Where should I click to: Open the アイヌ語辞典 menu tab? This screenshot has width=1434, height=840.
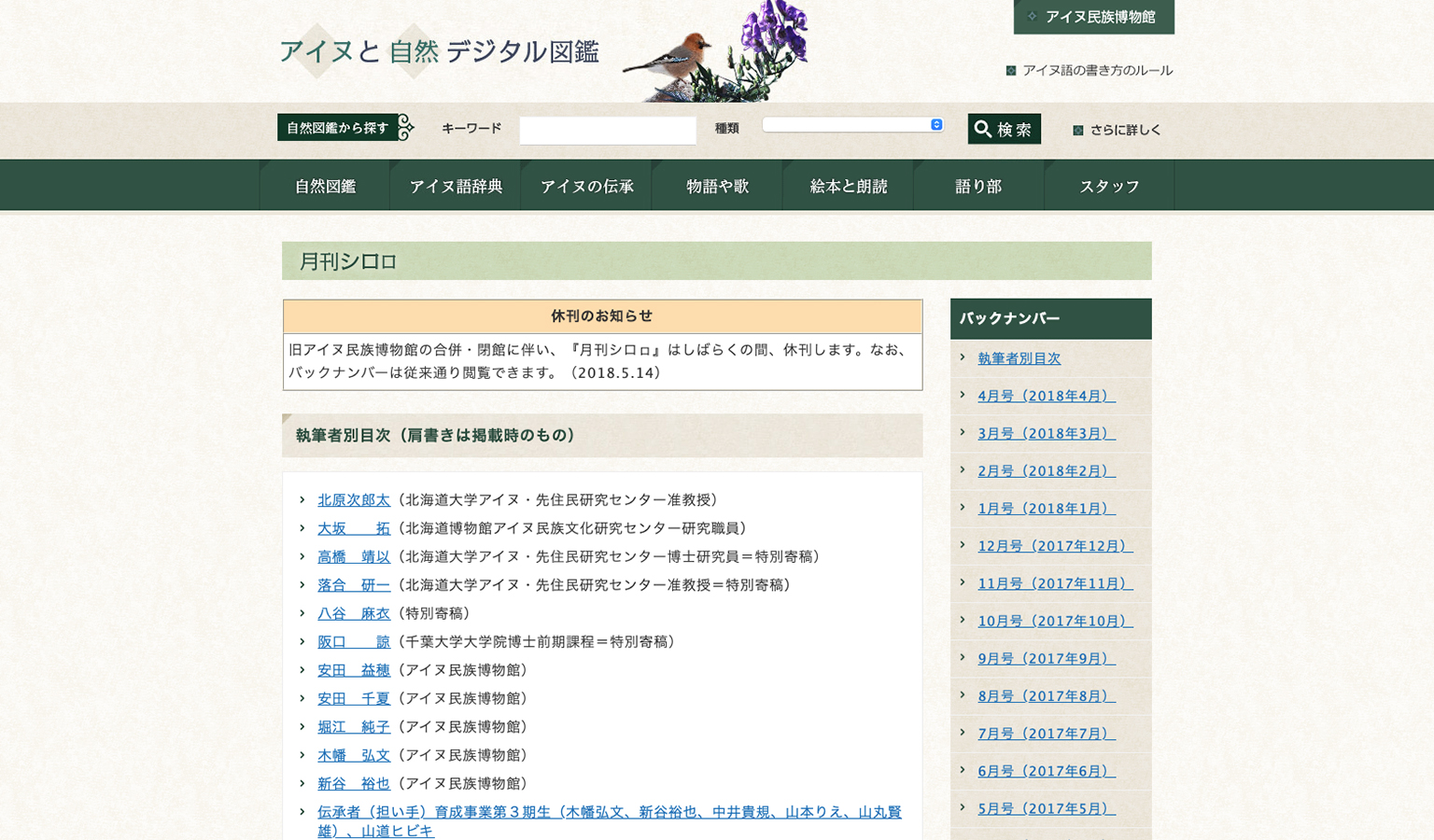pos(456,185)
